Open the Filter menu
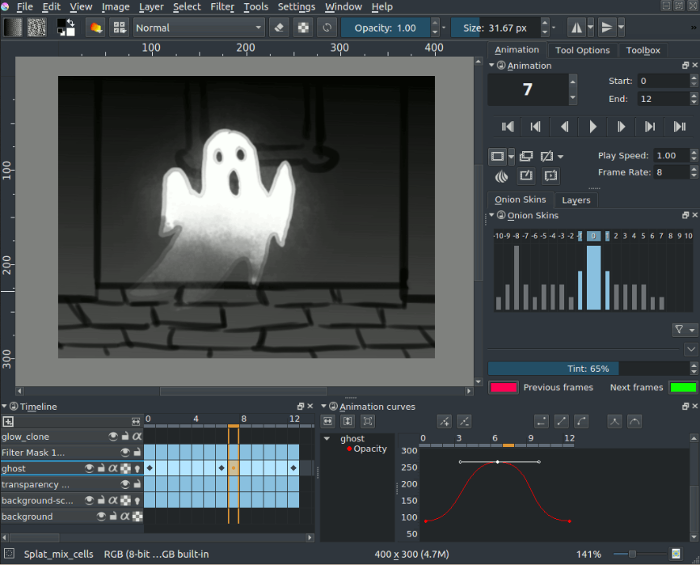The width and height of the screenshot is (700, 565). (x=222, y=7)
